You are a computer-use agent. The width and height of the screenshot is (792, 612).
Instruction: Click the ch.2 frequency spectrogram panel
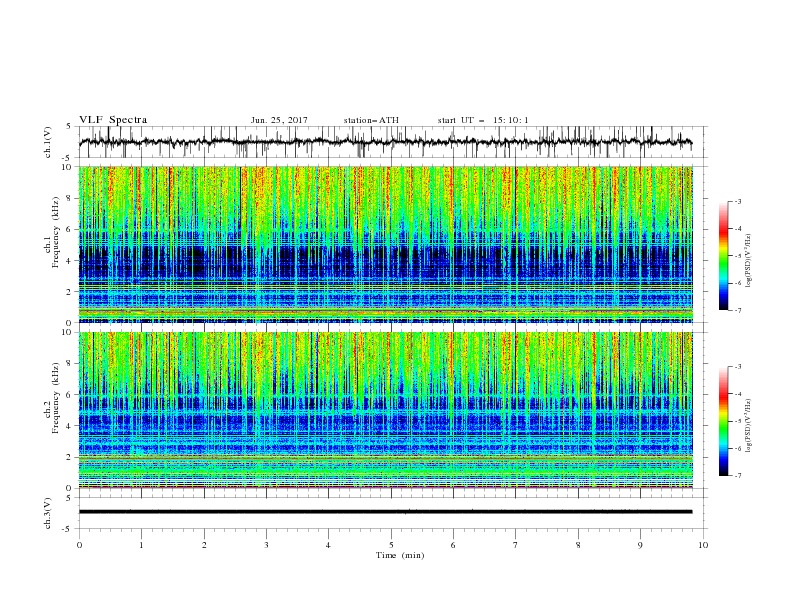point(386,410)
